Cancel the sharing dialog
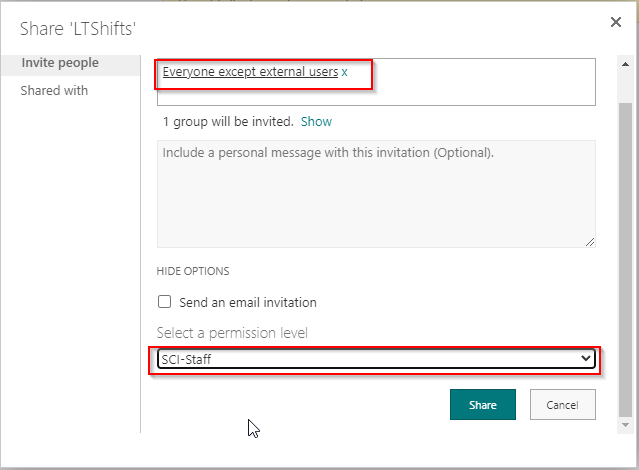639x470 pixels. (562, 405)
